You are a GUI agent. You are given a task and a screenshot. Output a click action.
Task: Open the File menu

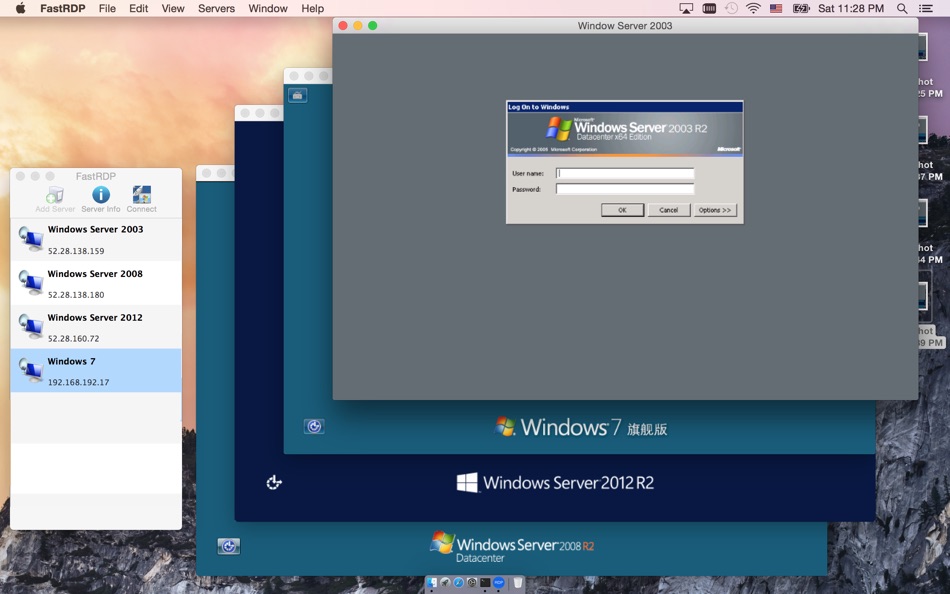(x=107, y=8)
